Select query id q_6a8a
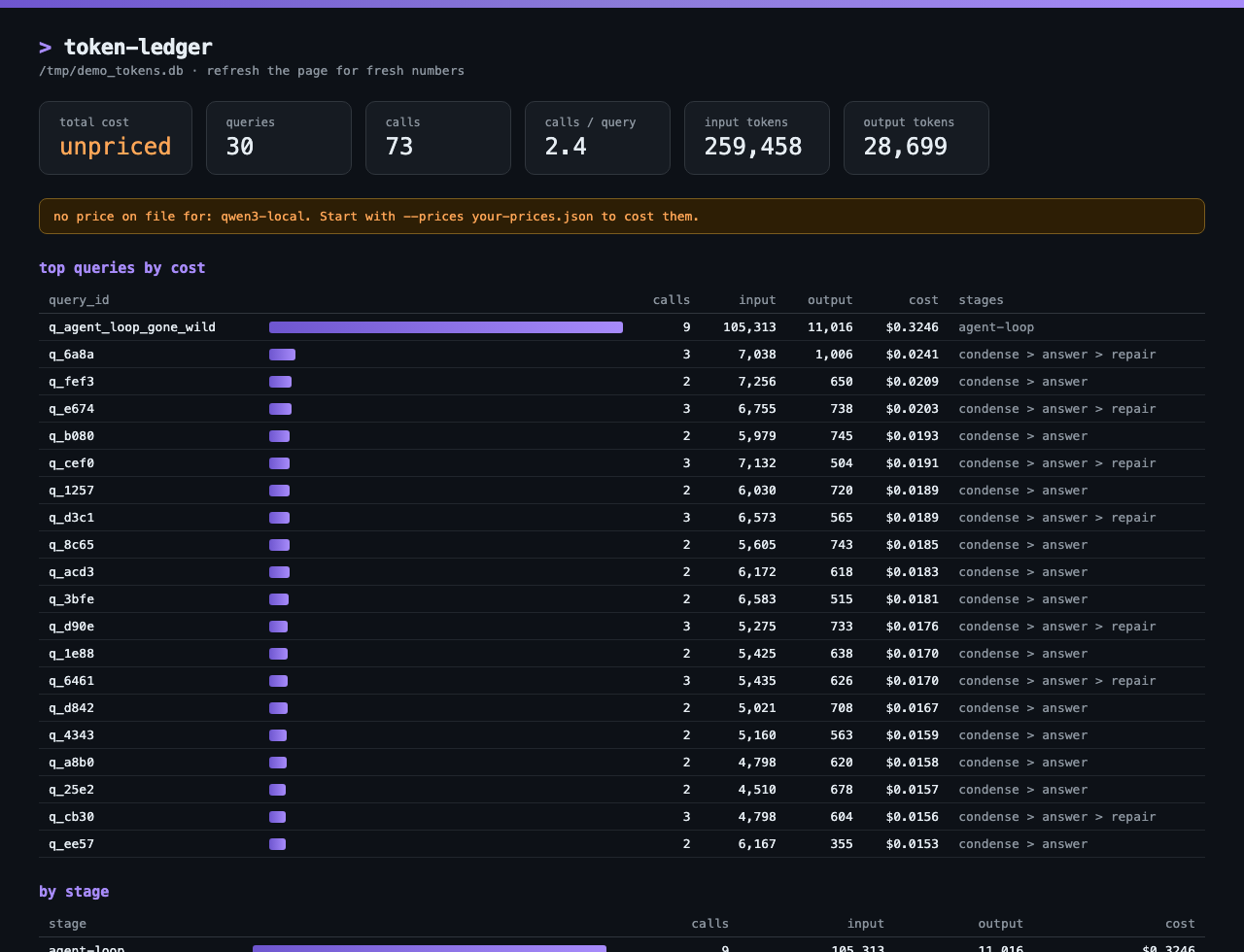 pyautogui.click(x=71, y=355)
